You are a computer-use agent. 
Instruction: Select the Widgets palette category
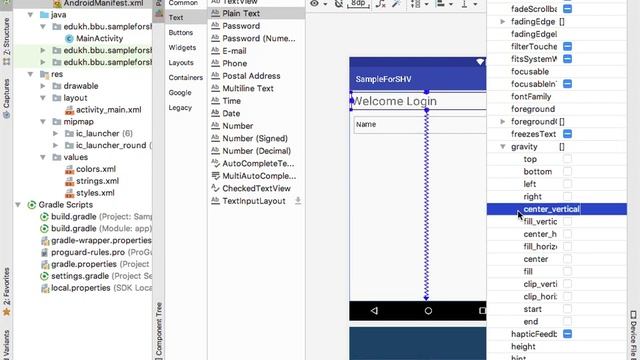pyautogui.click(x=182, y=48)
